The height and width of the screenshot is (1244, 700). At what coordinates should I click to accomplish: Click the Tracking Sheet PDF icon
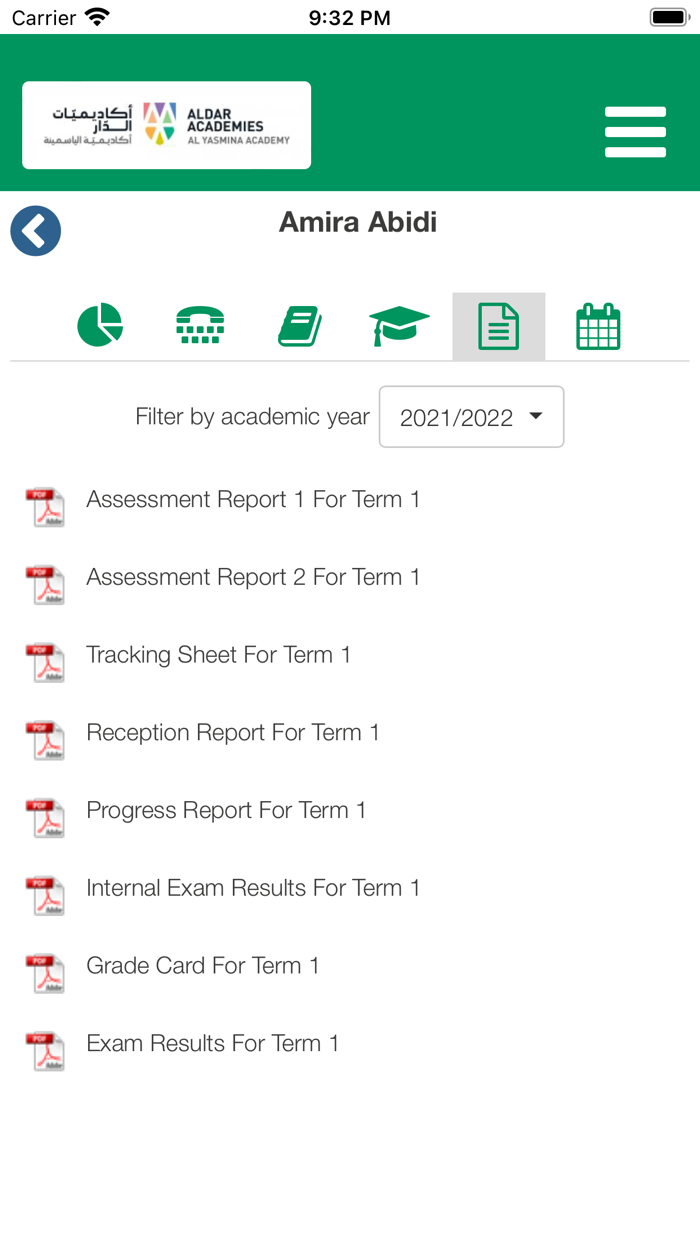pyautogui.click(x=45, y=661)
